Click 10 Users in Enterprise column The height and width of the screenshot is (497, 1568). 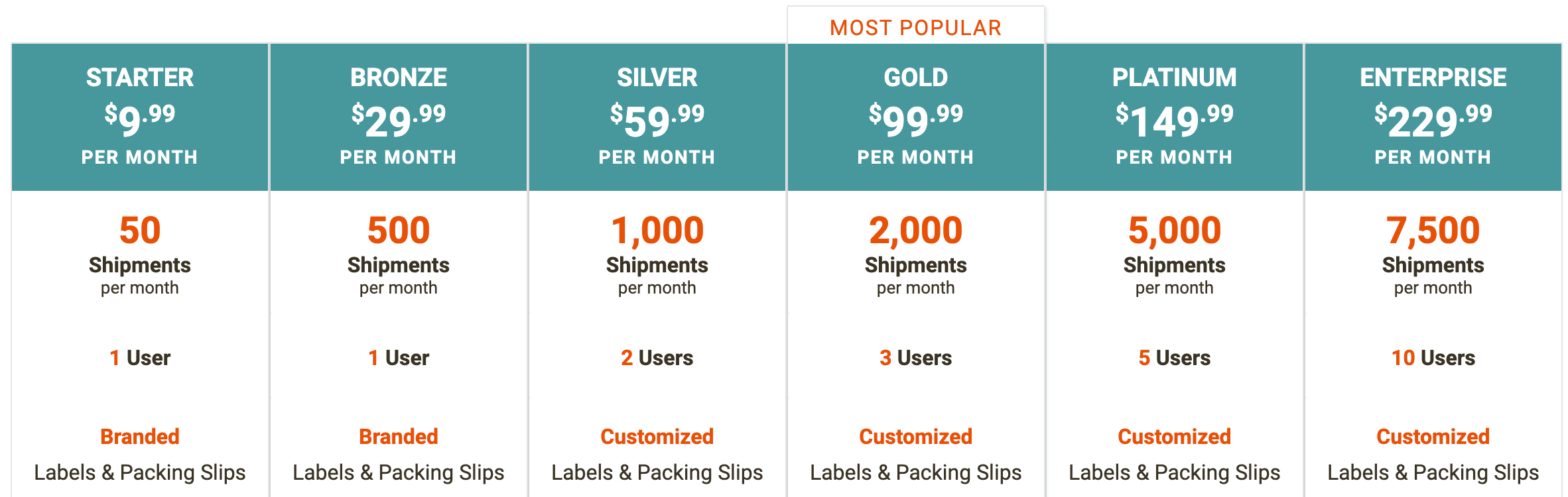(x=1433, y=358)
